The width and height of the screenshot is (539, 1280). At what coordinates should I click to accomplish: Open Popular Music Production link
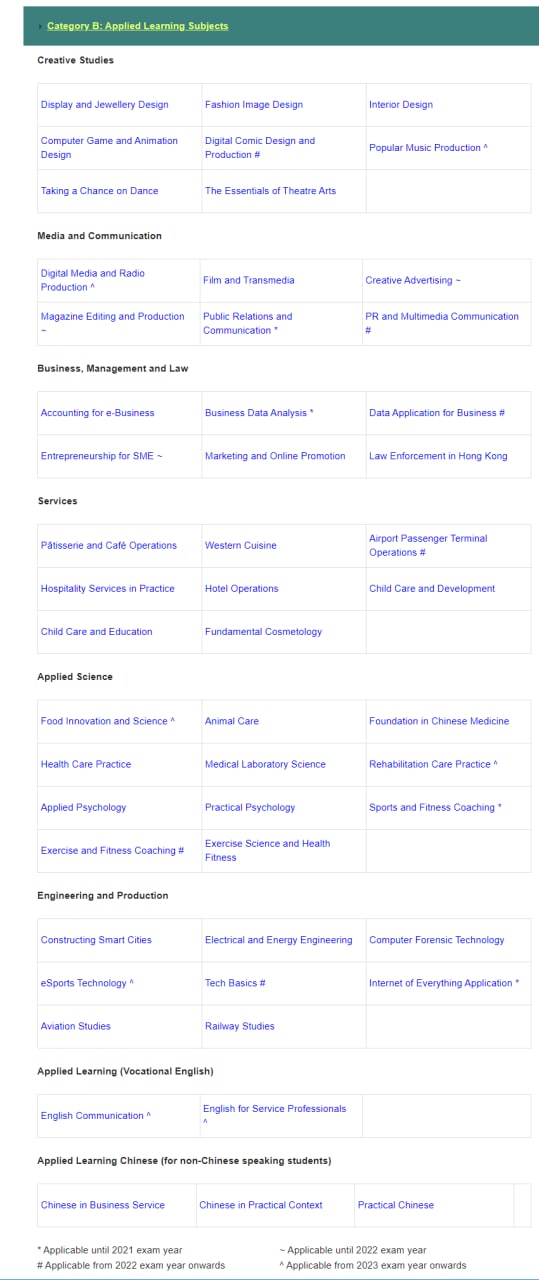tap(425, 147)
